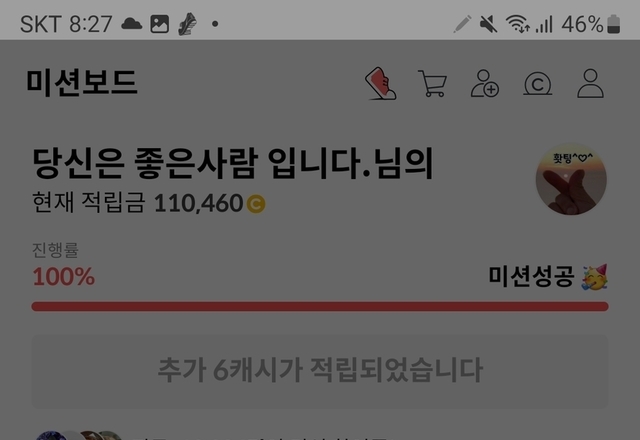Tap the gold coin next to 110,460
This screenshot has width=640, height=440.
point(256,204)
